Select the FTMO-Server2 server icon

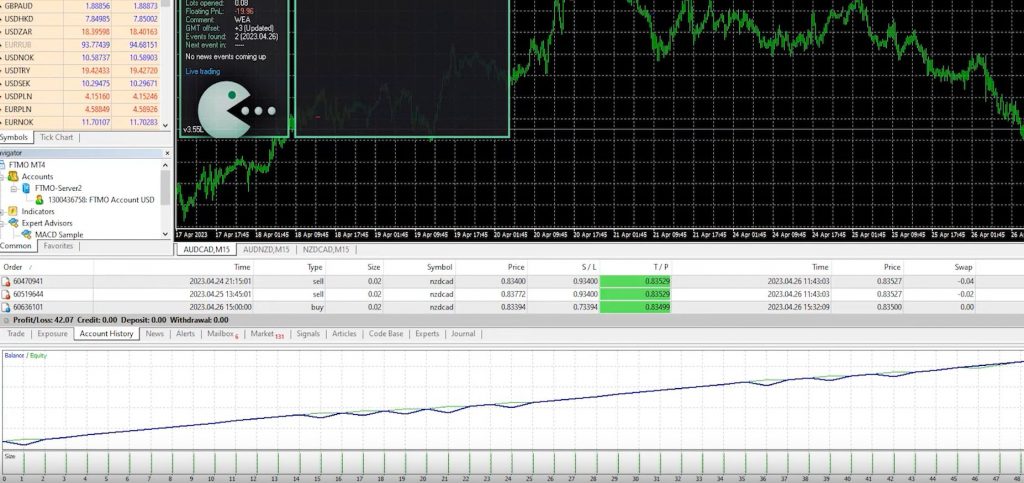pos(26,188)
